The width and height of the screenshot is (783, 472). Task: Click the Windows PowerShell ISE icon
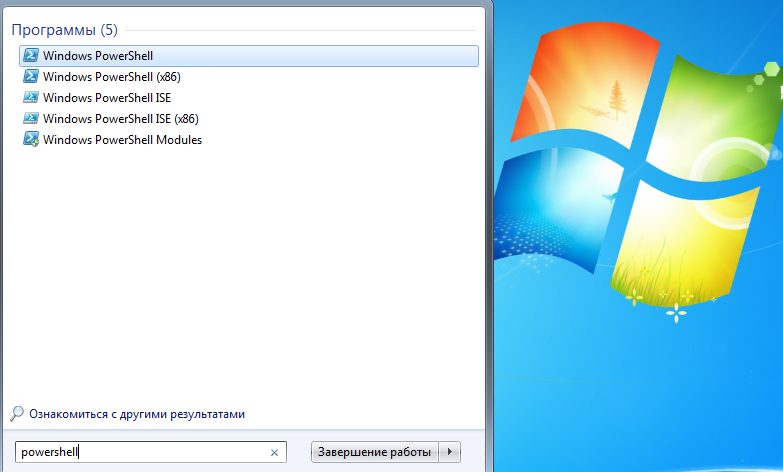point(30,97)
